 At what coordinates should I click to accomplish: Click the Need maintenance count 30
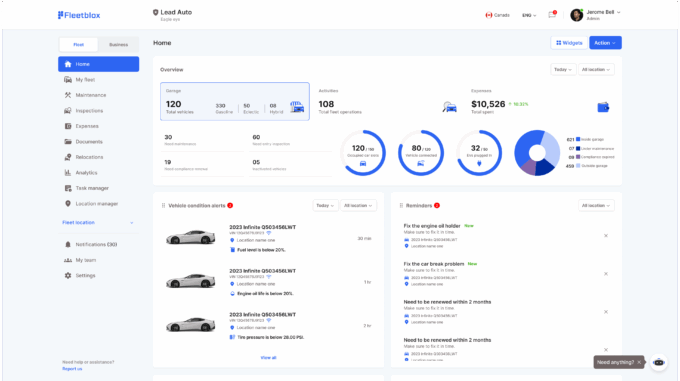[x=168, y=137]
